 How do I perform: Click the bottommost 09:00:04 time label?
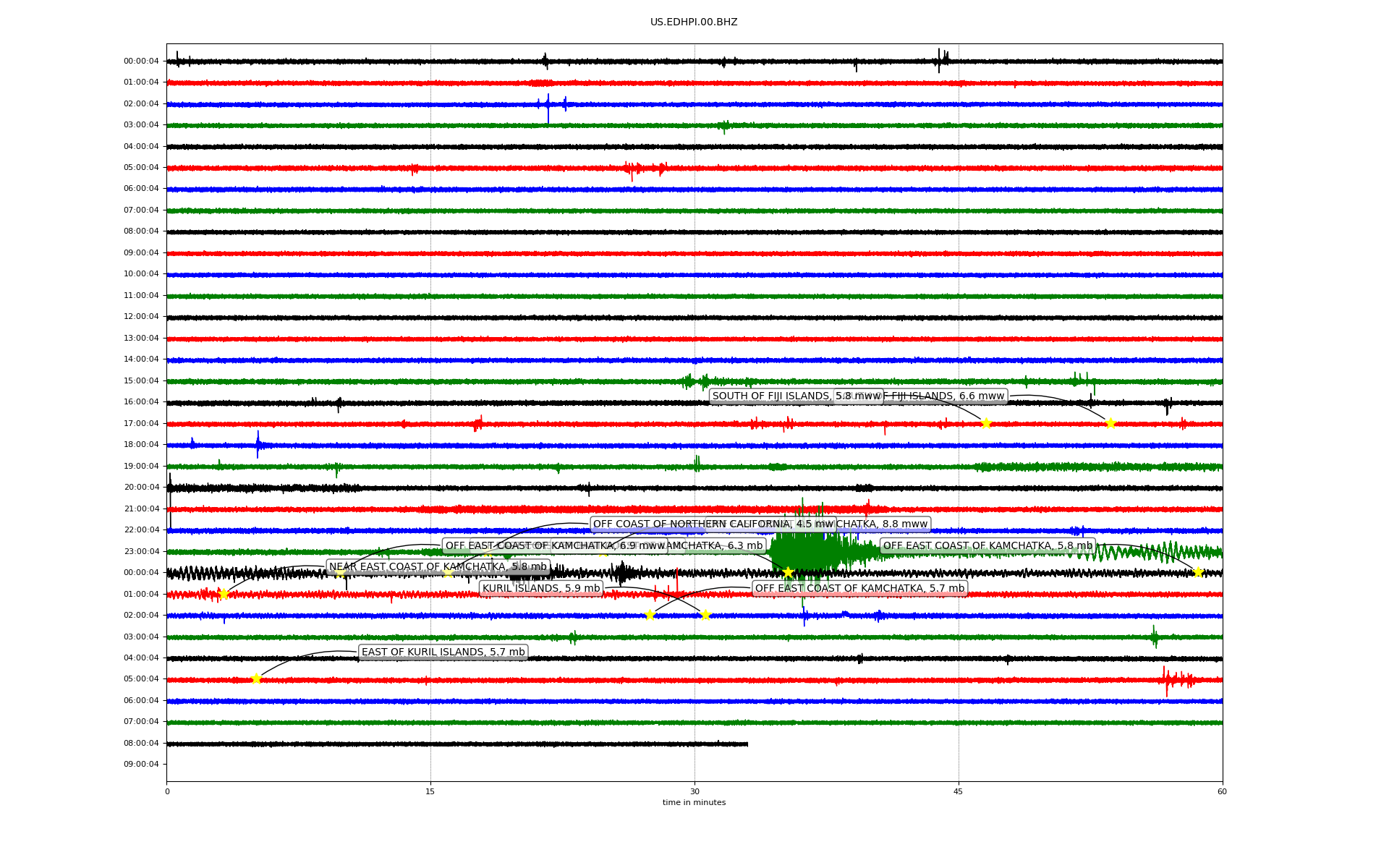(141, 765)
